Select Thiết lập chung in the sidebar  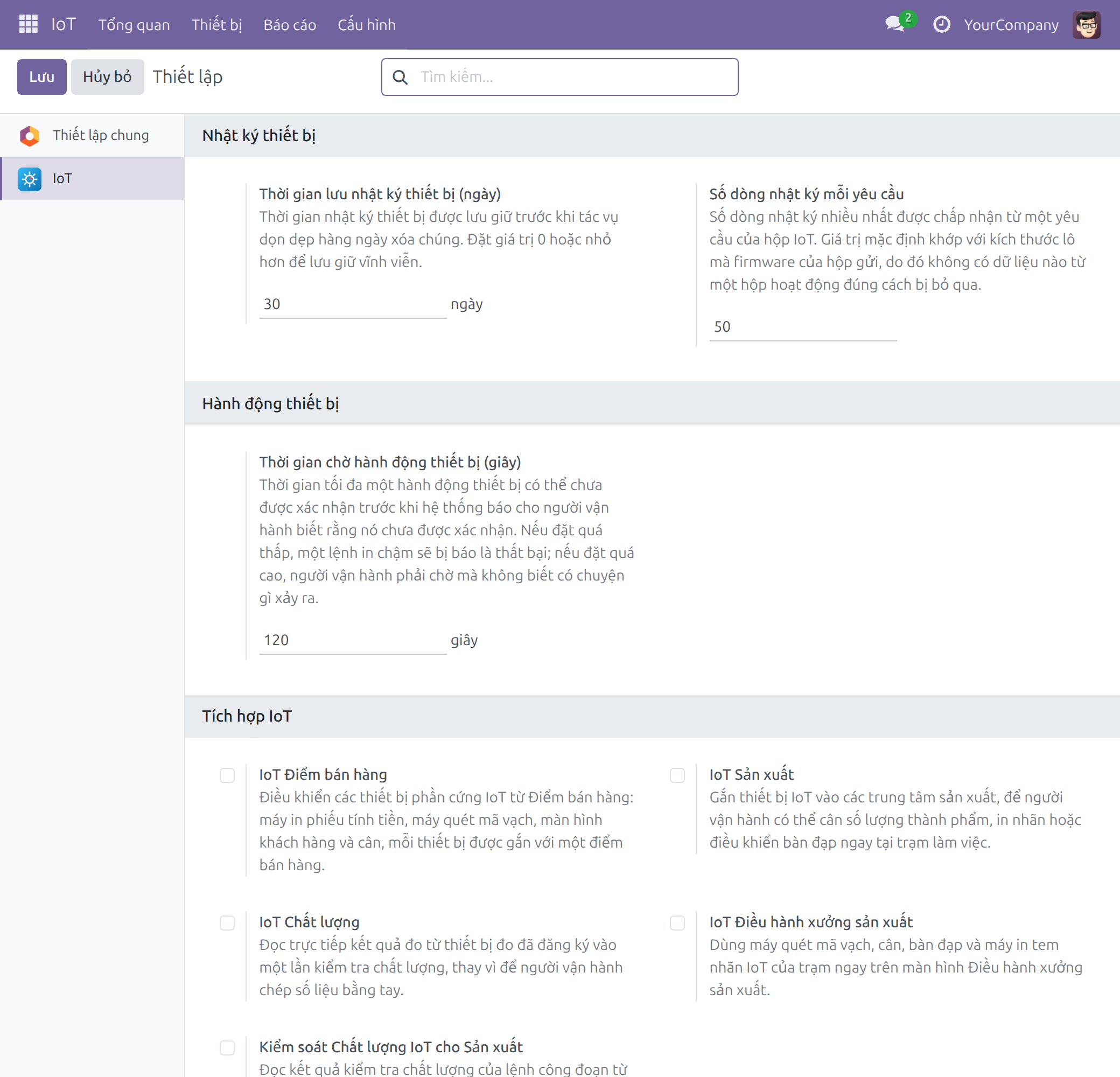click(x=92, y=135)
